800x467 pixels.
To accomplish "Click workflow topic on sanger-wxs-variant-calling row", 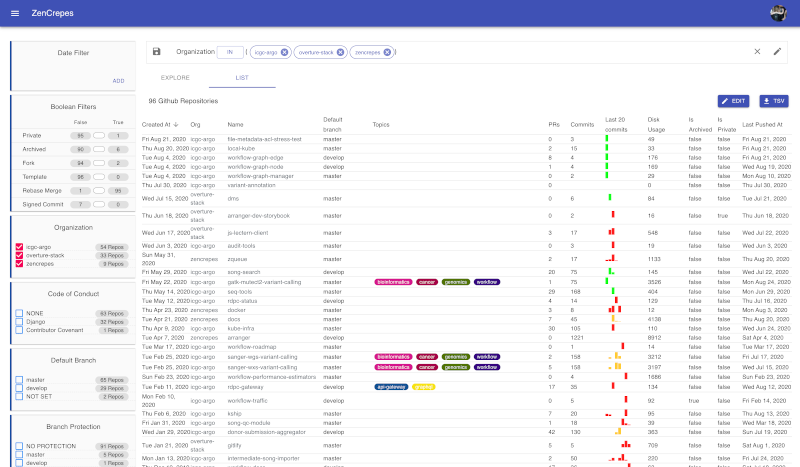I will click(x=487, y=367).
